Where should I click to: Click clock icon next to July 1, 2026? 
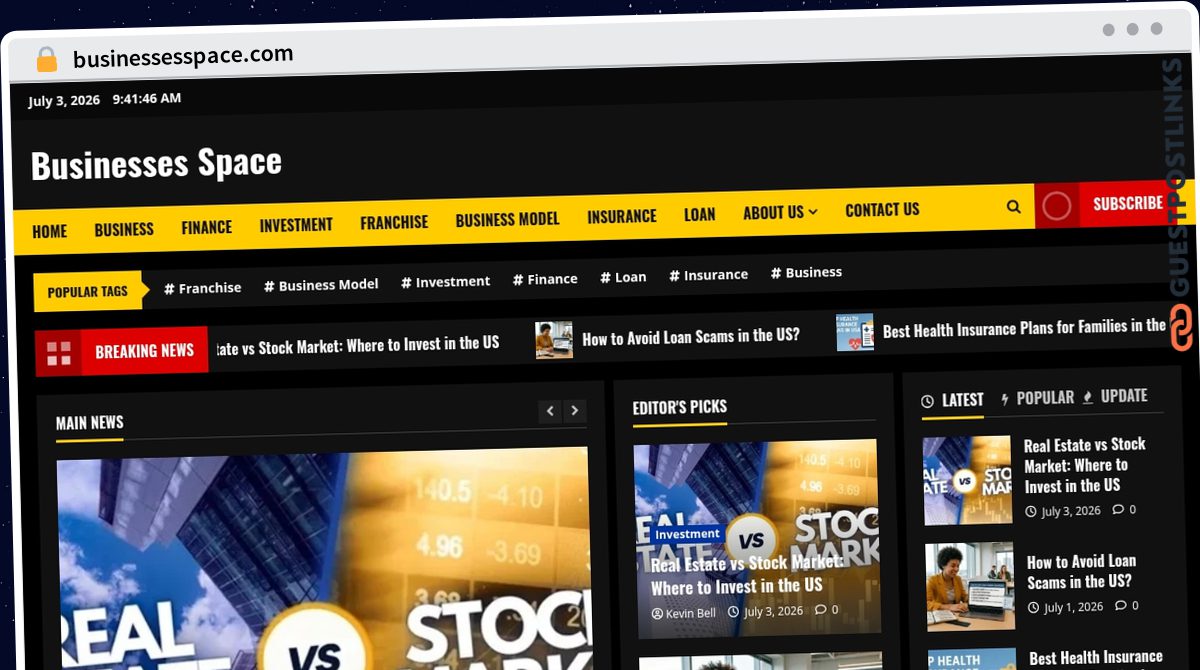point(1033,608)
